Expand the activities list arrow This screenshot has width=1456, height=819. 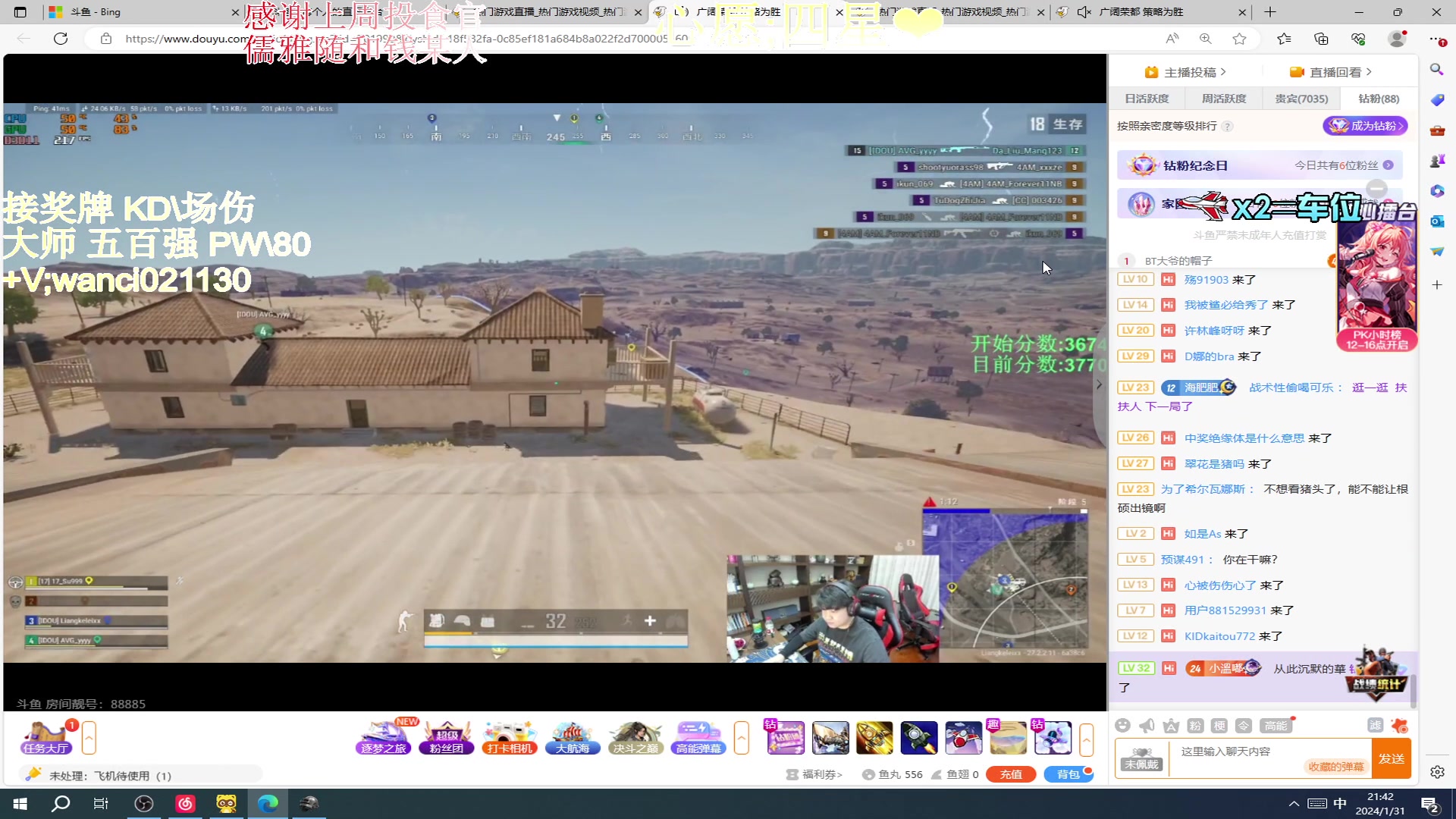742,738
